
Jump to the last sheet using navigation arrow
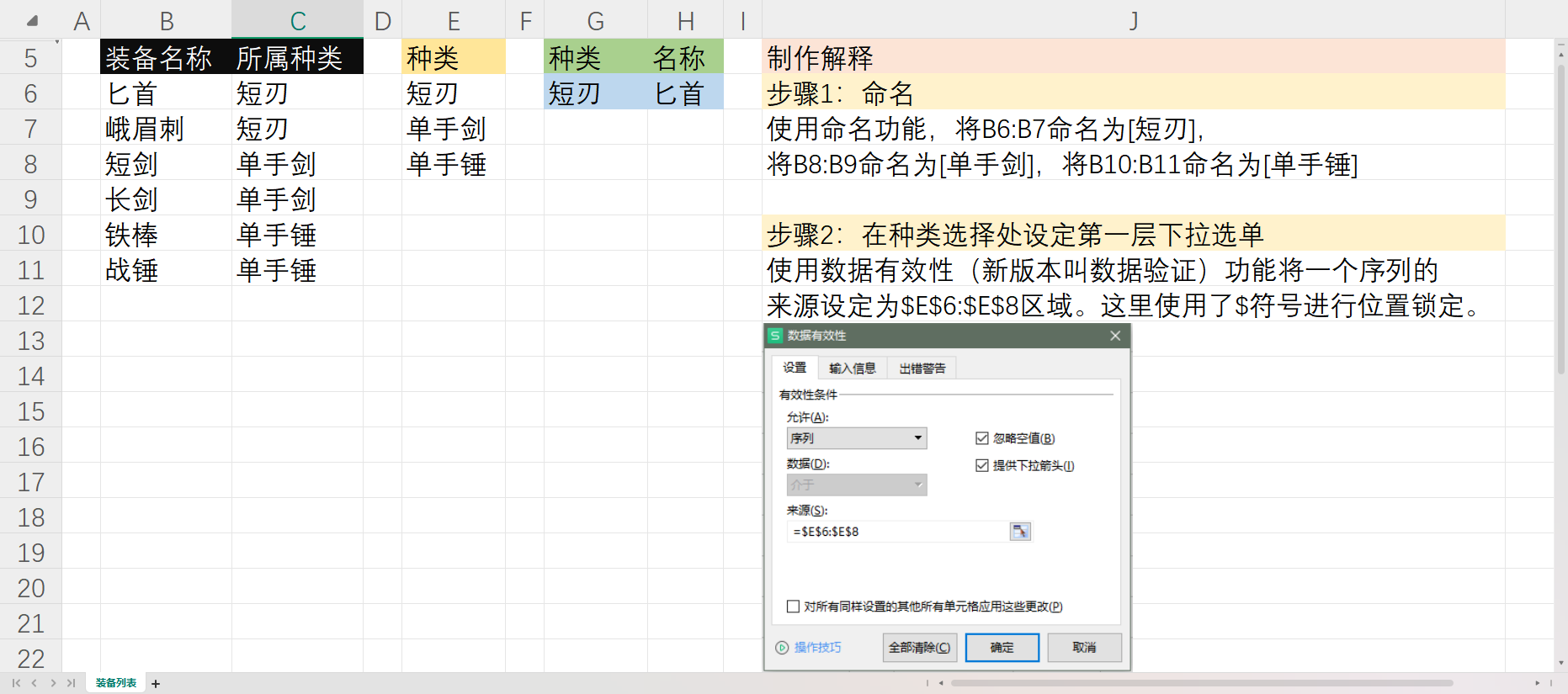pyautogui.click(x=71, y=683)
